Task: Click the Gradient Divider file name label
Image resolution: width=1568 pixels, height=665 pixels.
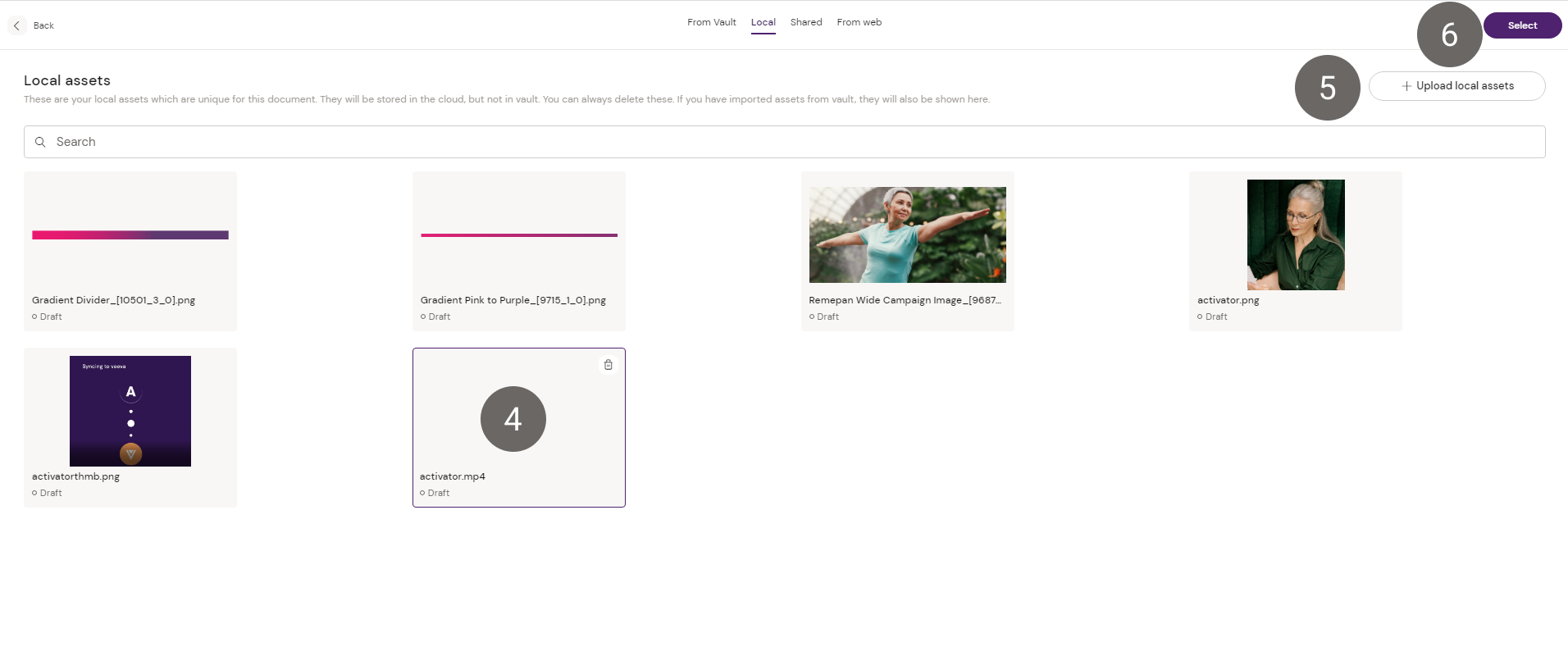Action: [113, 300]
